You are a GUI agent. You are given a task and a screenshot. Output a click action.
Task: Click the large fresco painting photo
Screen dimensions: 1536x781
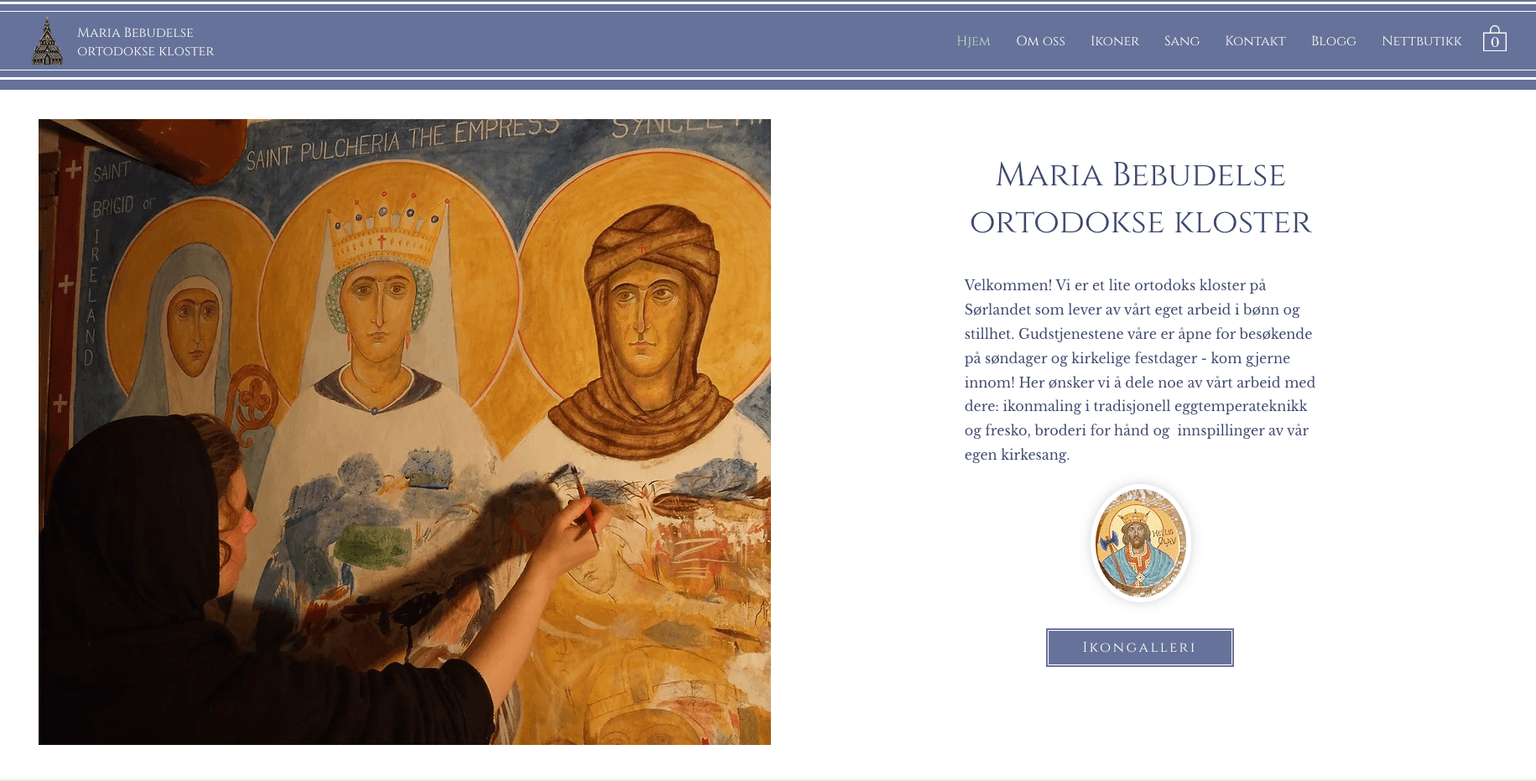click(x=404, y=430)
